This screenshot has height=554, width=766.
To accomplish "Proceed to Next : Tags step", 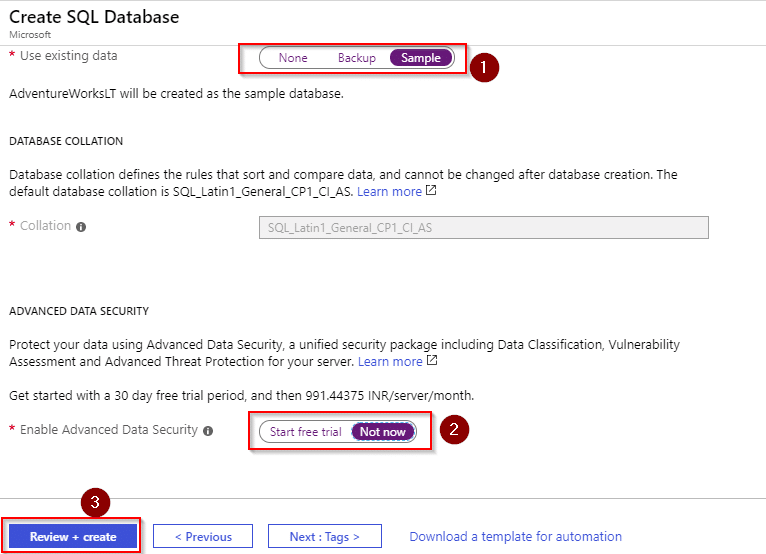I will coord(324,536).
